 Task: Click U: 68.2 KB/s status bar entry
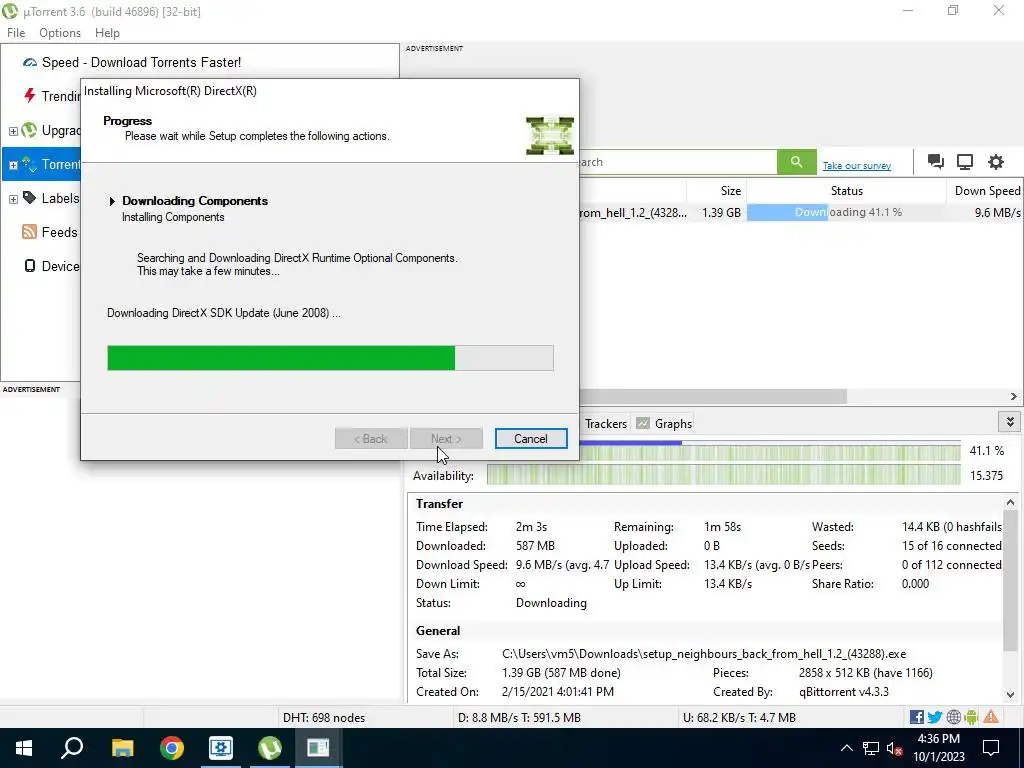pyautogui.click(x=739, y=718)
